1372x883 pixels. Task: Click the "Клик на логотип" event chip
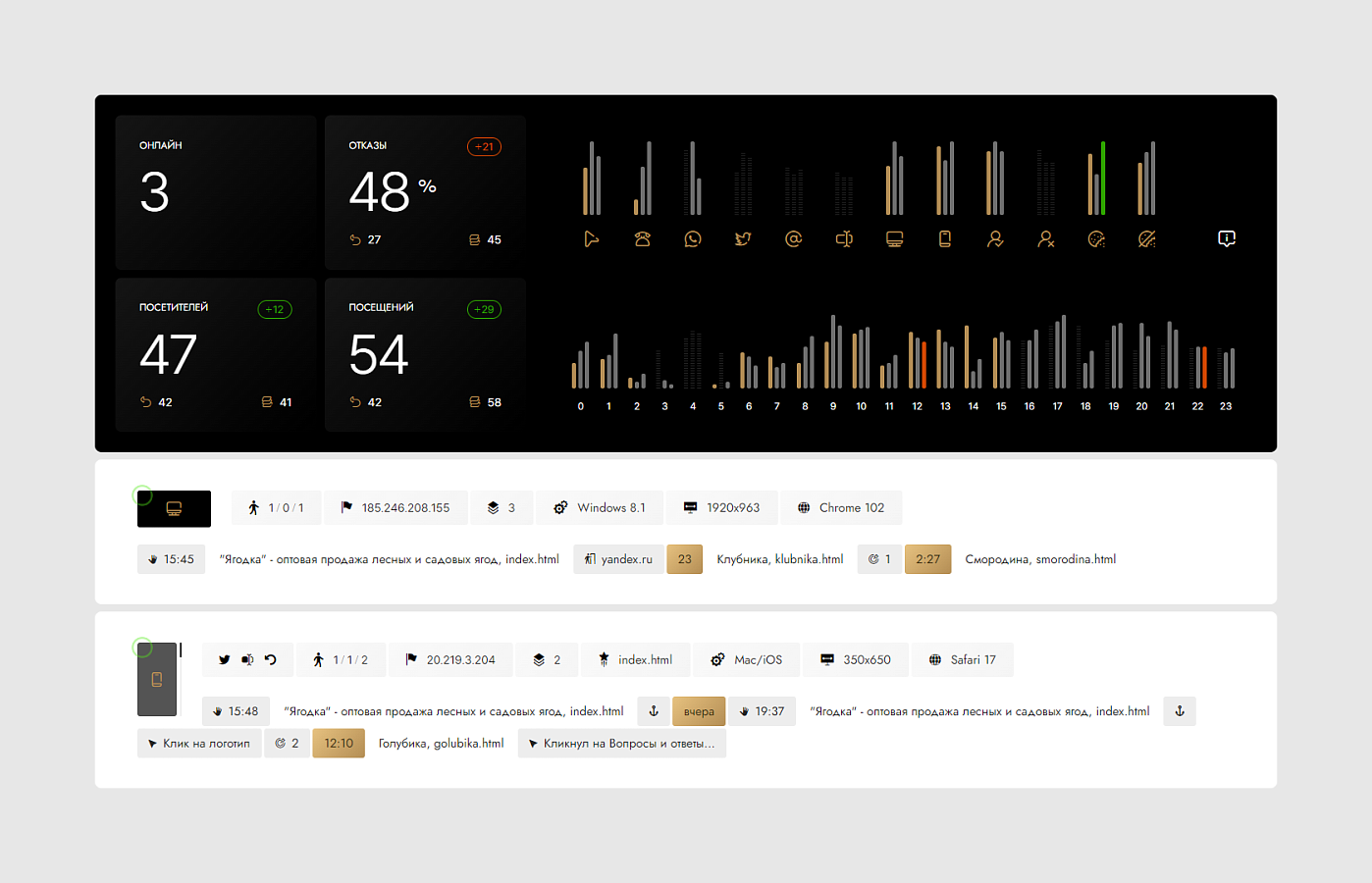point(199,744)
